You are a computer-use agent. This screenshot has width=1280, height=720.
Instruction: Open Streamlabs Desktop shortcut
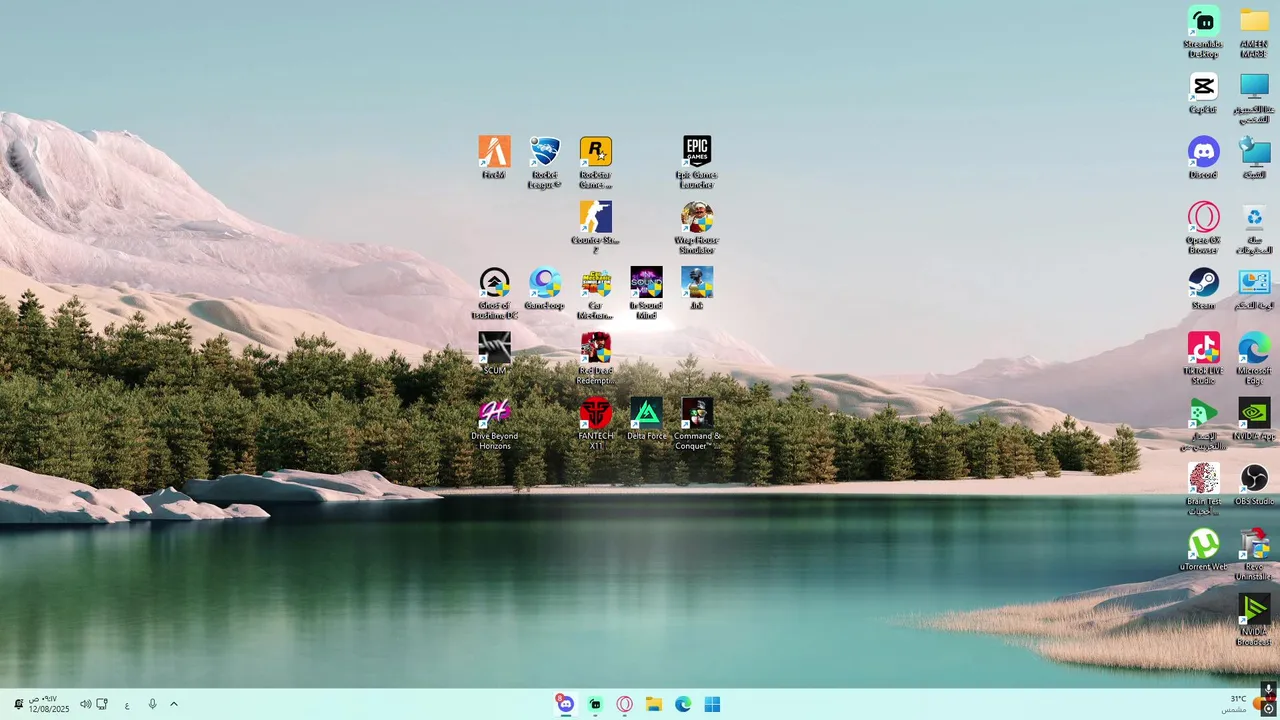(1203, 31)
